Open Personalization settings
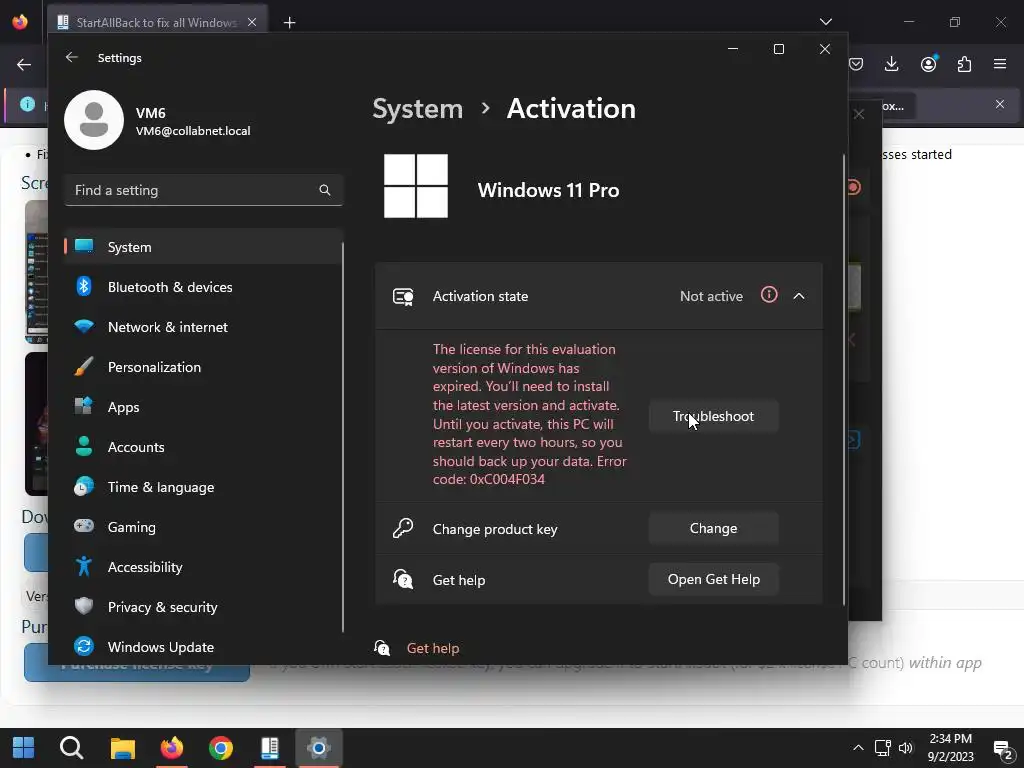The height and width of the screenshot is (768, 1024). pos(203,367)
